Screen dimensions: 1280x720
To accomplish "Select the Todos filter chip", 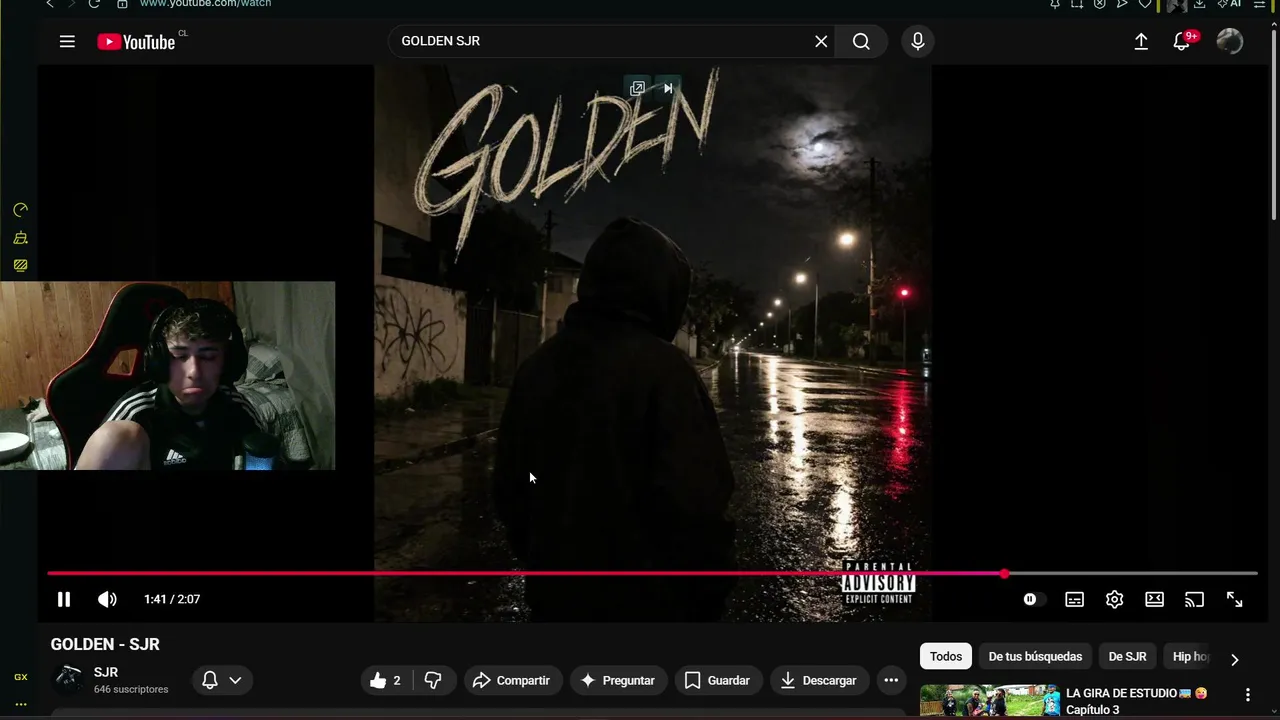I will click(x=945, y=656).
